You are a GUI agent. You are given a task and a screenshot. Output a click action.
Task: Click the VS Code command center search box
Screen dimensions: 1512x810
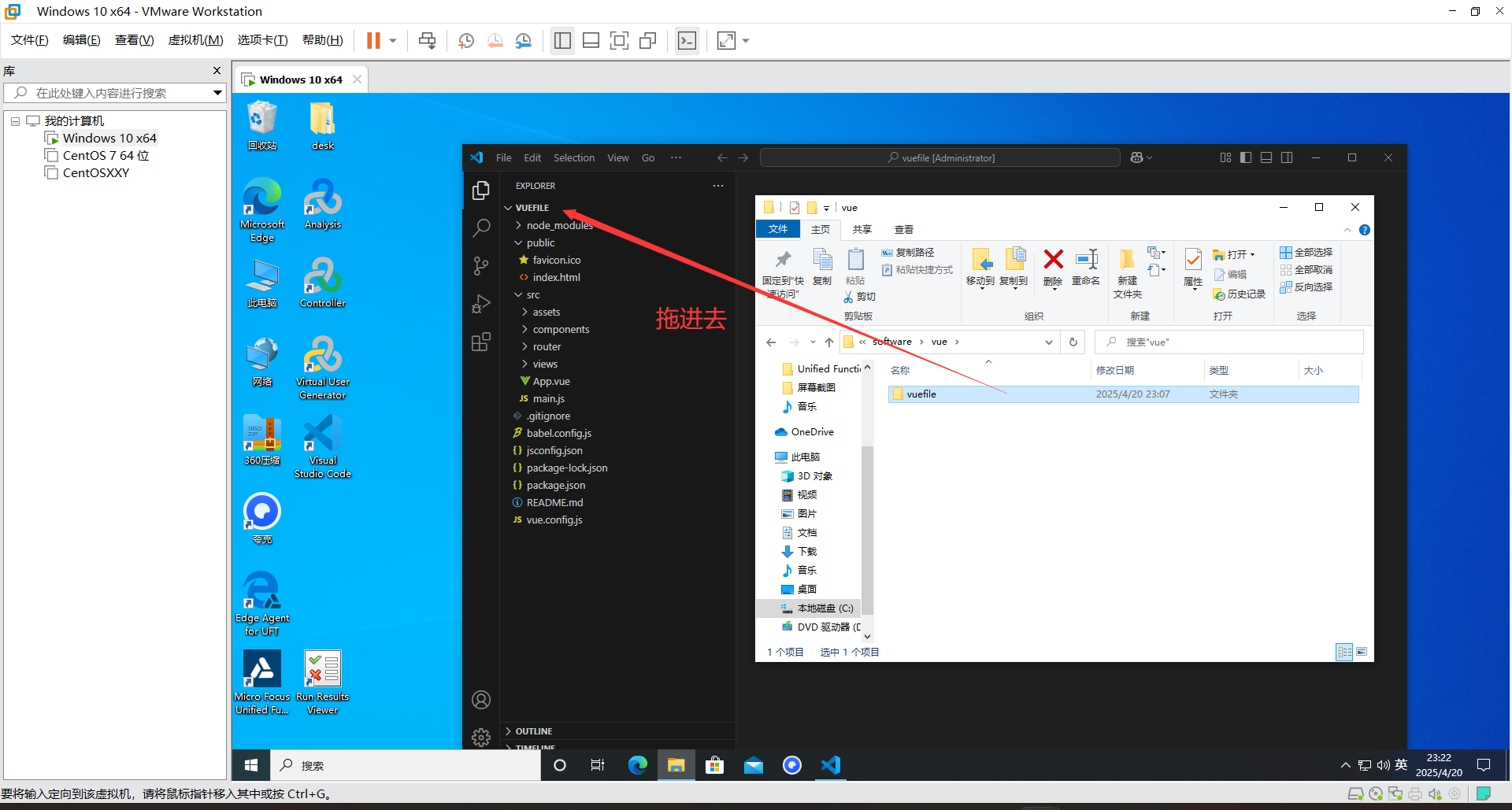(x=940, y=157)
